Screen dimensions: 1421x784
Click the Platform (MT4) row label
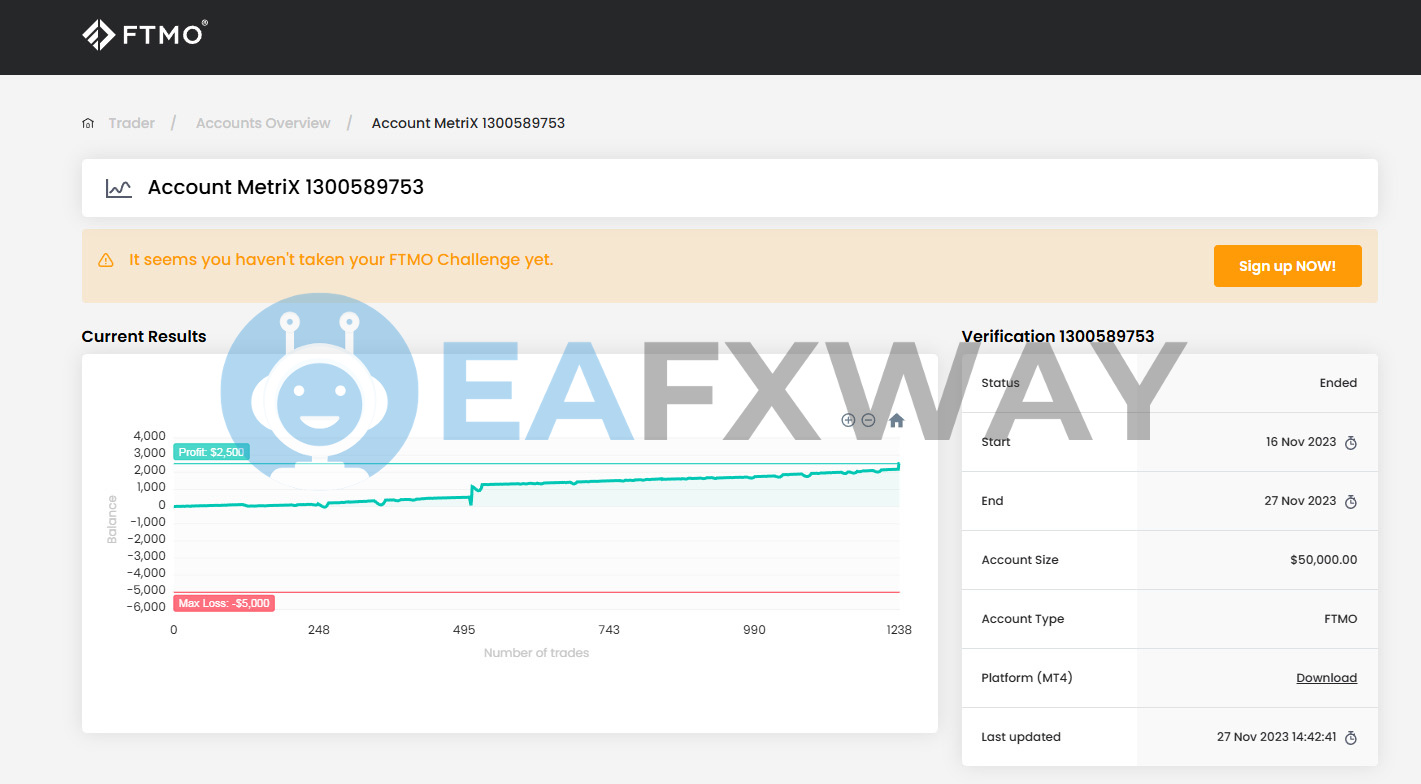1027,678
